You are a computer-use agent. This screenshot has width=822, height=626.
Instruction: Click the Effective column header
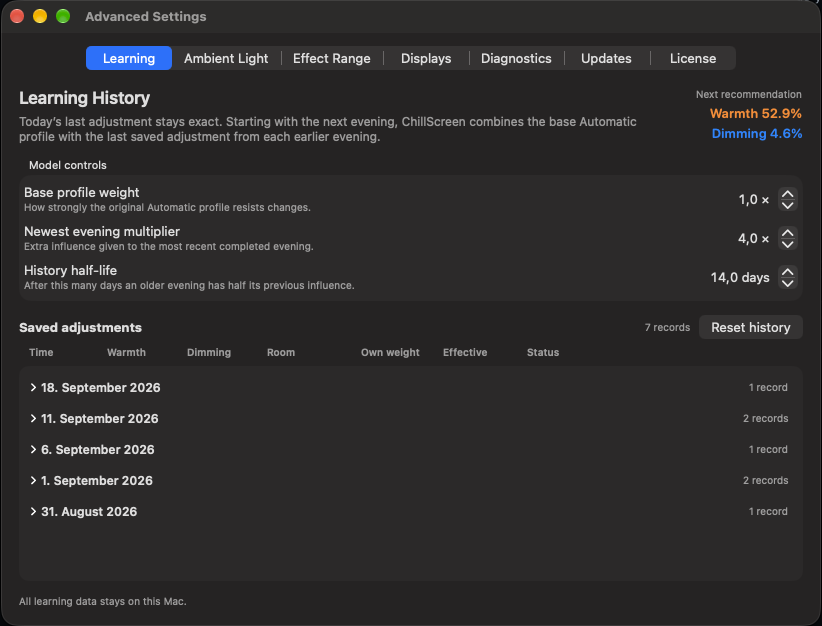point(465,352)
